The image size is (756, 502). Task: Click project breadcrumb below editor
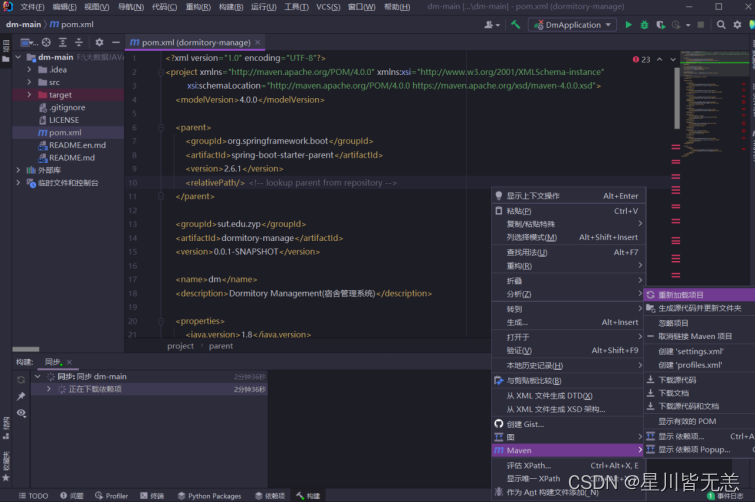180,346
